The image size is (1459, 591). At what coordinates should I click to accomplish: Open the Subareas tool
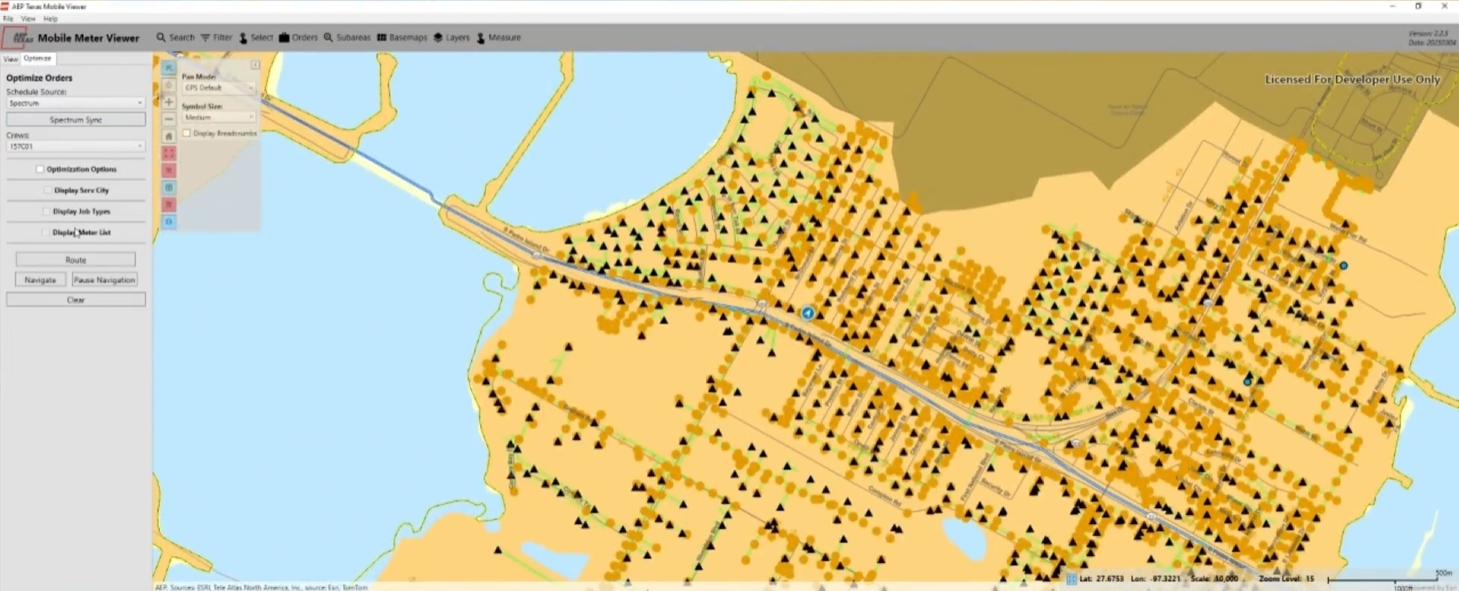click(x=347, y=38)
